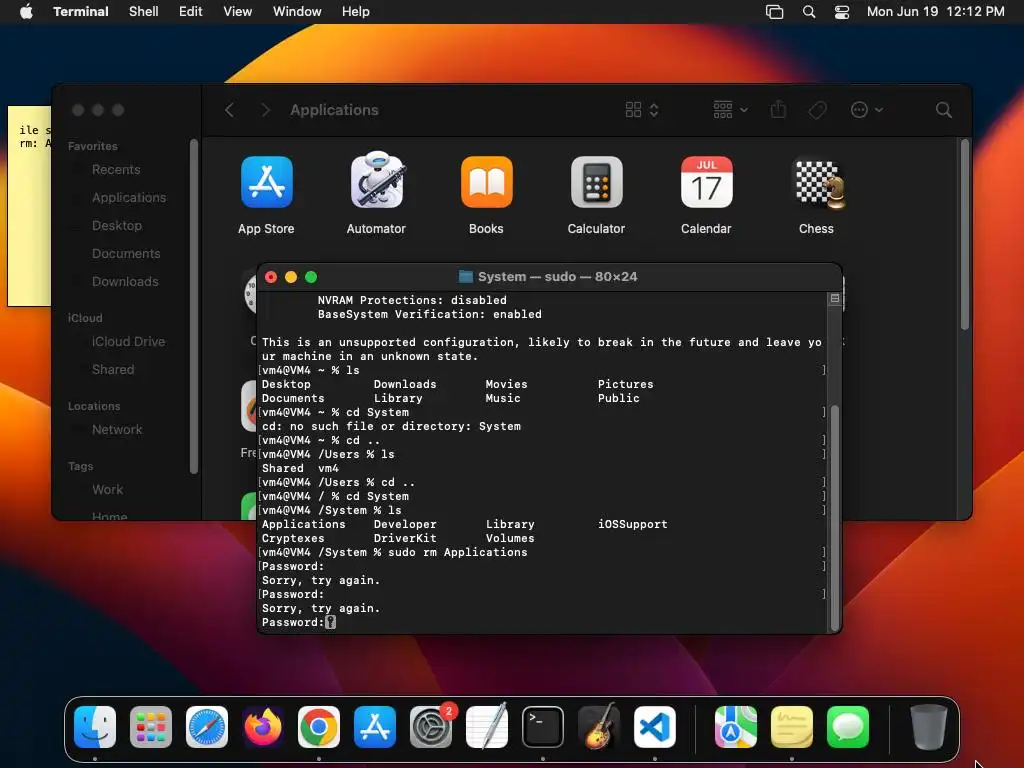Click the Stage Manager menu bar icon
1024x768 pixels.
(775, 12)
